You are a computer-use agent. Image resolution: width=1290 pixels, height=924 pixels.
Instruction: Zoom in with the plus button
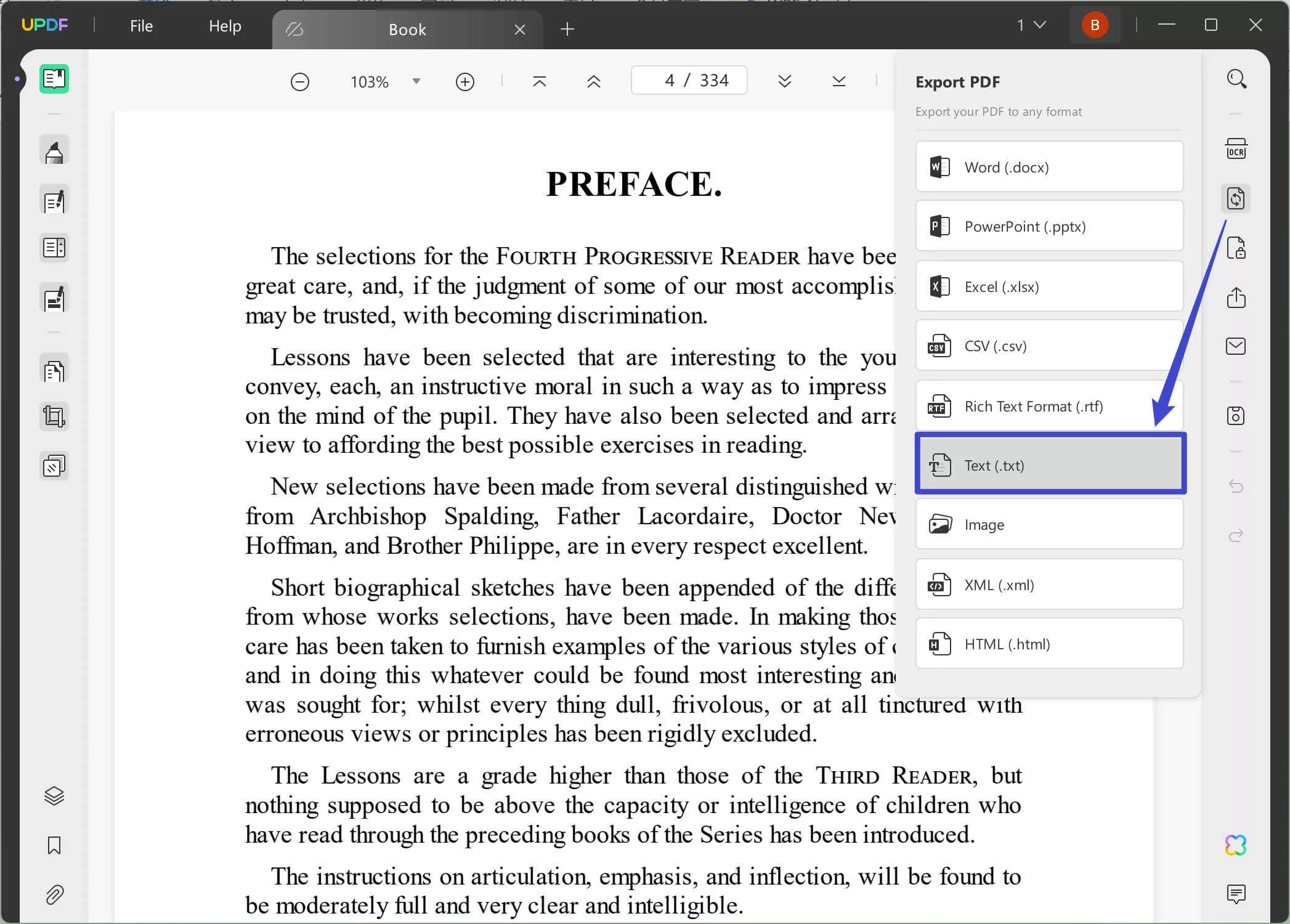pos(465,81)
